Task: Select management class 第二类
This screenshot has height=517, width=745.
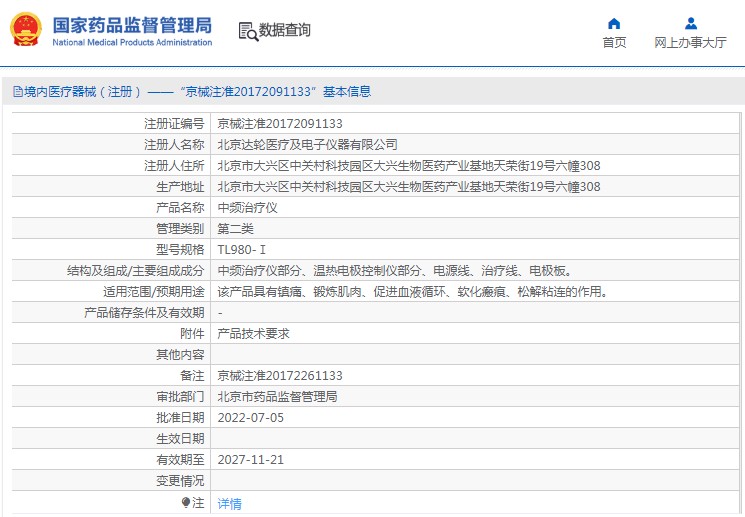Action: 235,229
